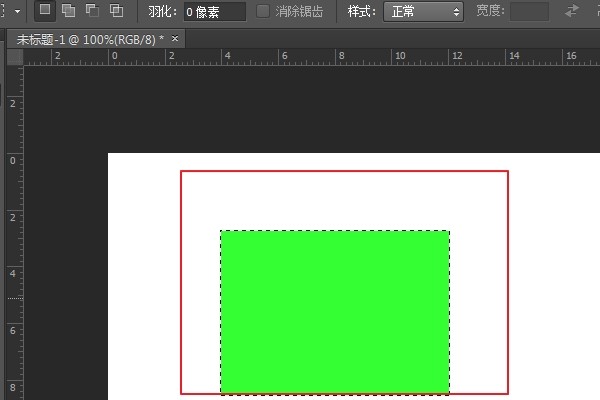The width and height of the screenshot is (600, 400).
Task: Close the 未标题-1 document tab
Action: pyautogui.click(x=175, y=38)
